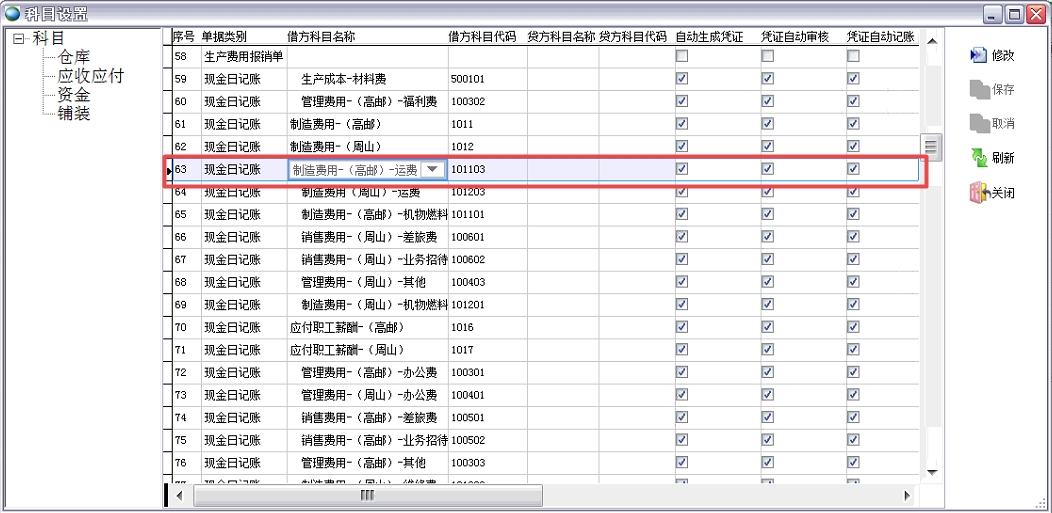This screenshot has height=513, width=1052.
Task: Click the horizontal scrollbar thumb
Action: point(367,495)
